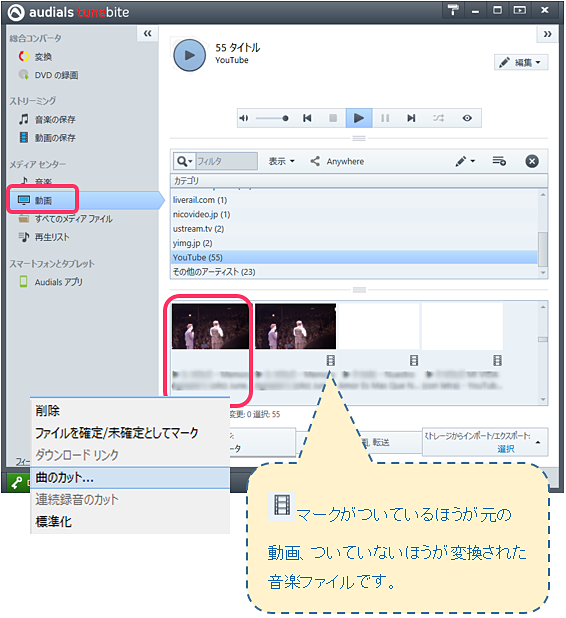The image size is (566, 618).
Task: Mute the speaker volume icon
Action: click(244, 118)
